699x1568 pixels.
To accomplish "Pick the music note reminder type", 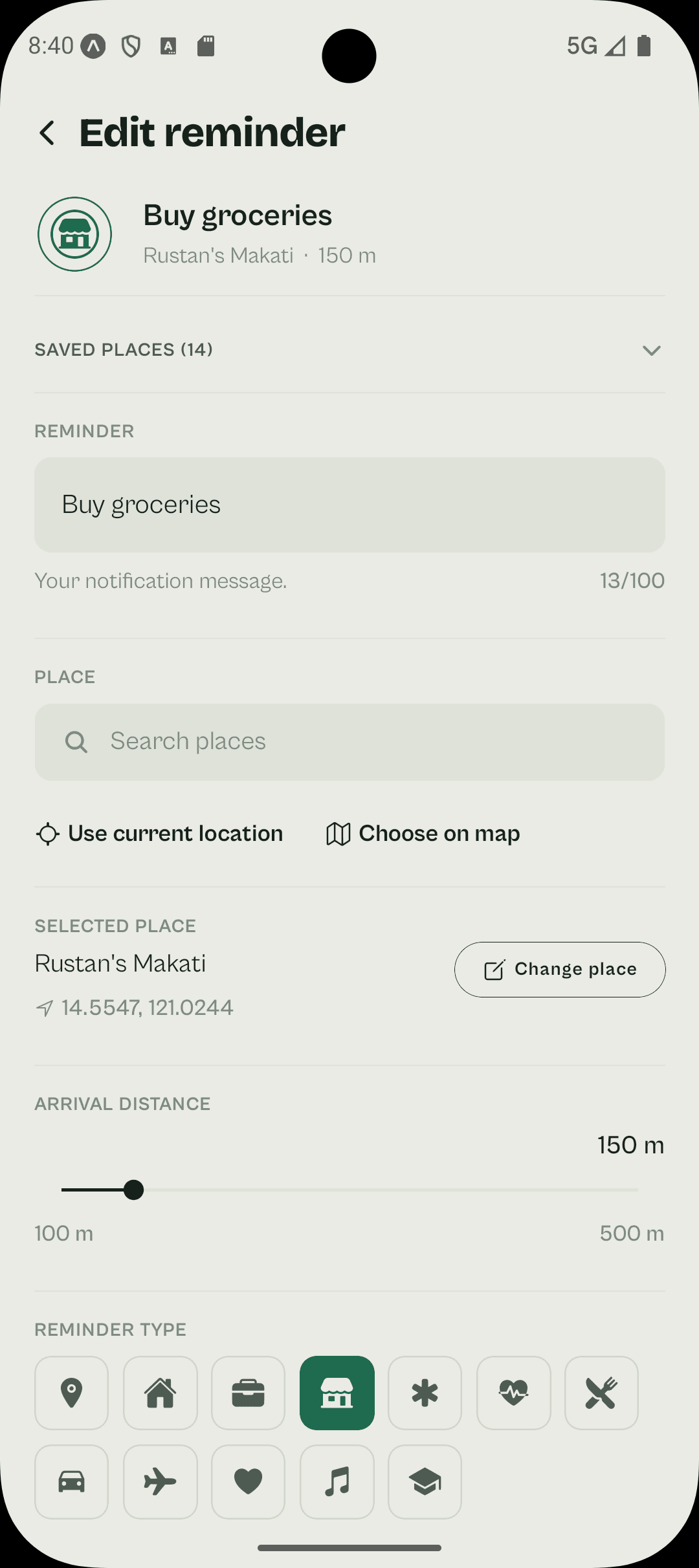I will [337, 1481].
